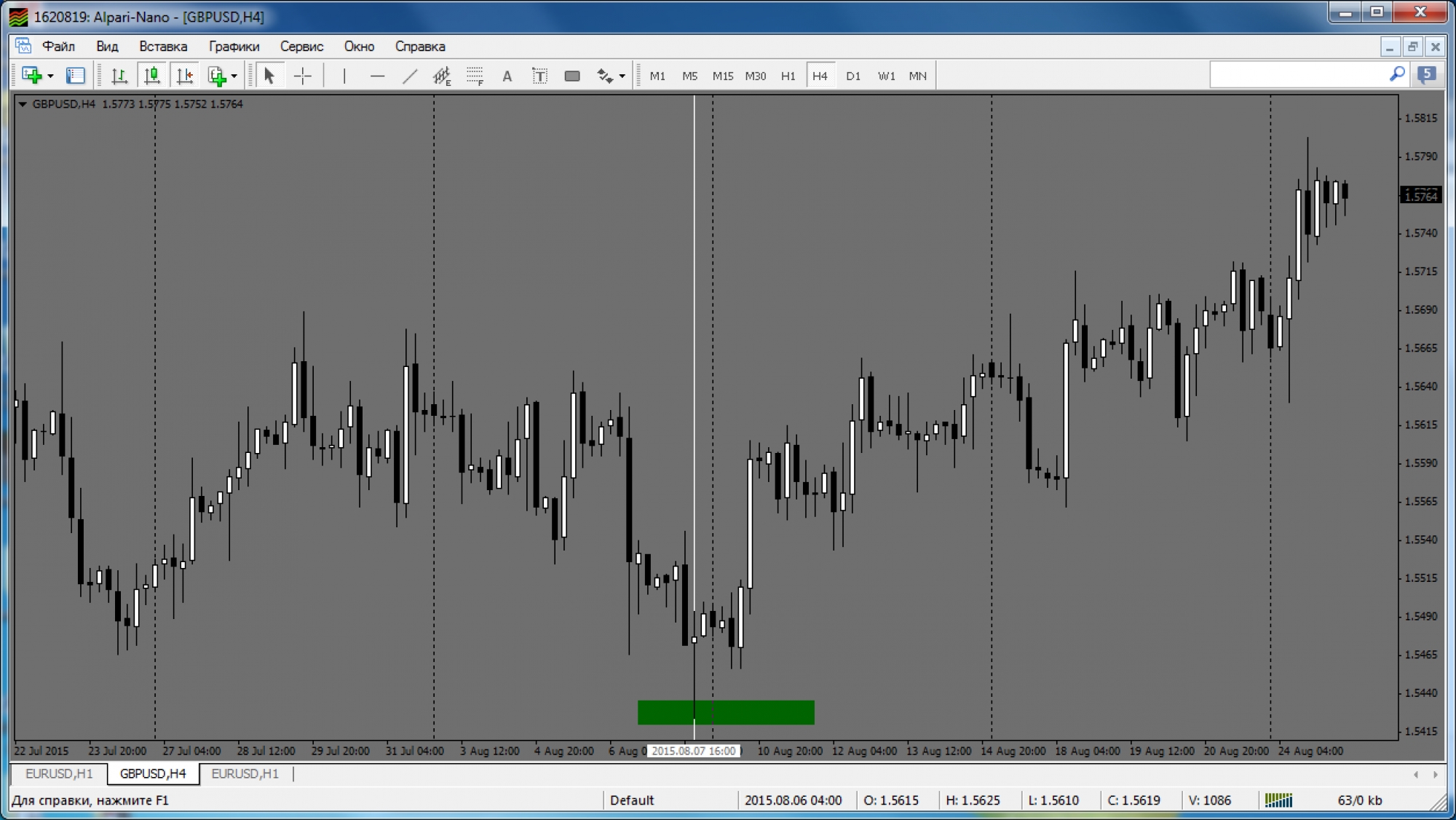Open the new chart dropdown arrow
This screenshot has height=820, width=1456.
50,76
